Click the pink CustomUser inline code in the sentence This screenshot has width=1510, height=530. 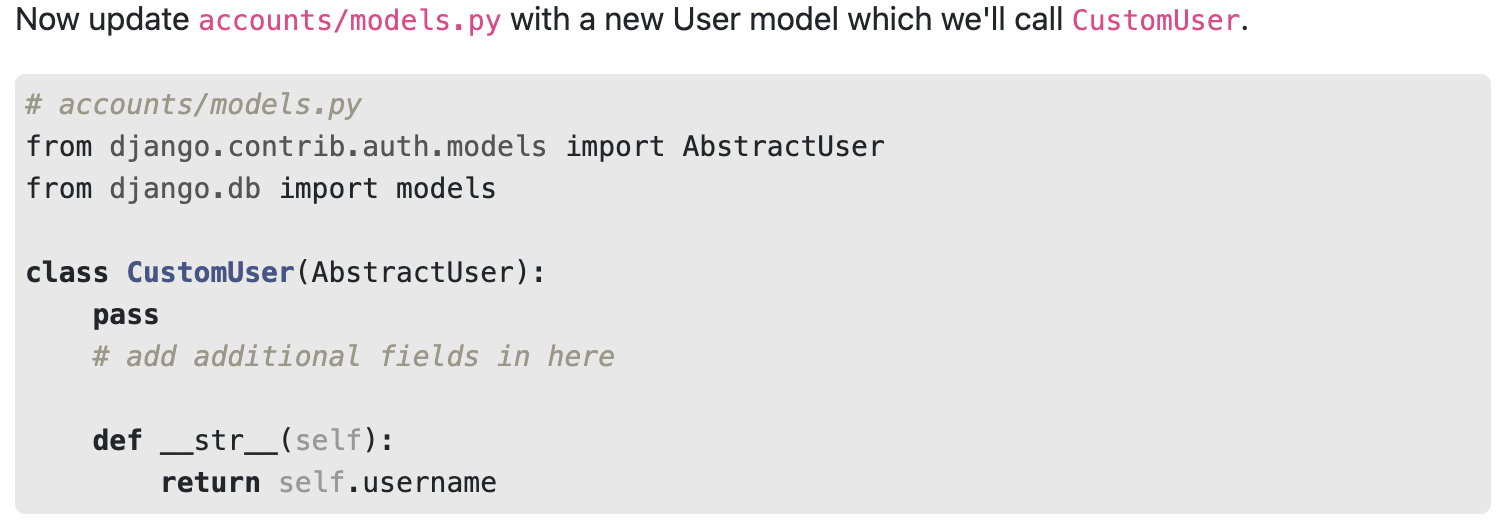[x=1155, y=20]
